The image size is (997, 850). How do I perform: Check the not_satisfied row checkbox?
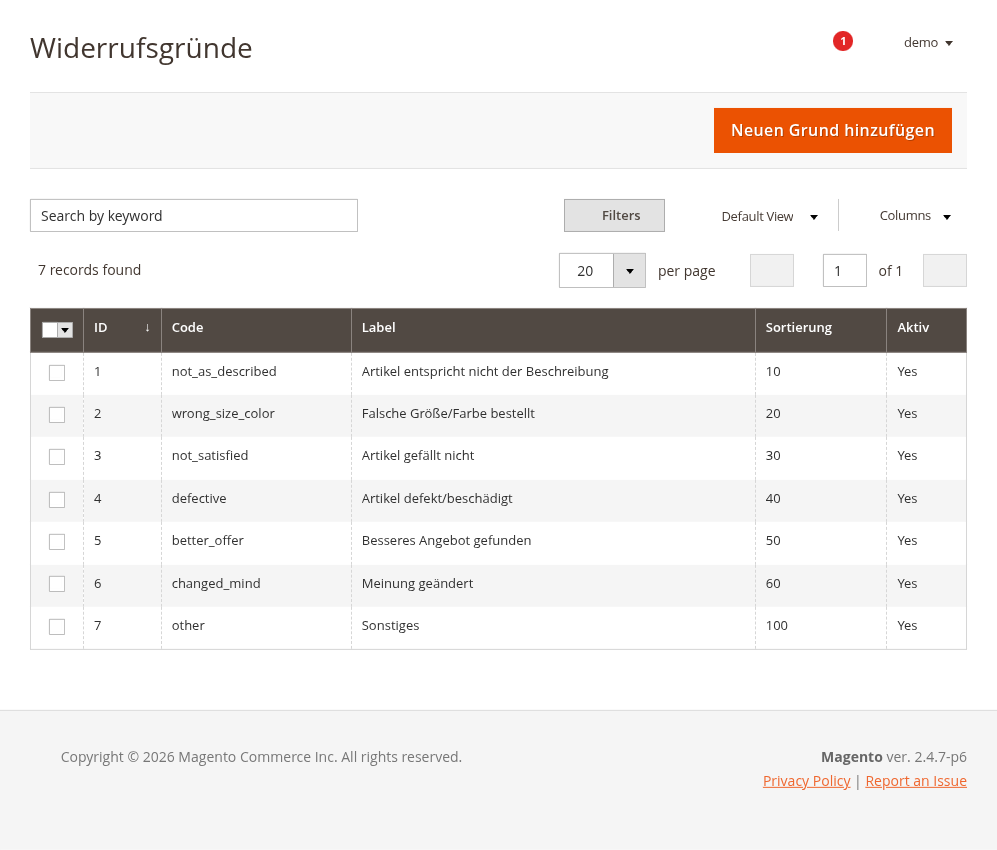coord(57,456)
